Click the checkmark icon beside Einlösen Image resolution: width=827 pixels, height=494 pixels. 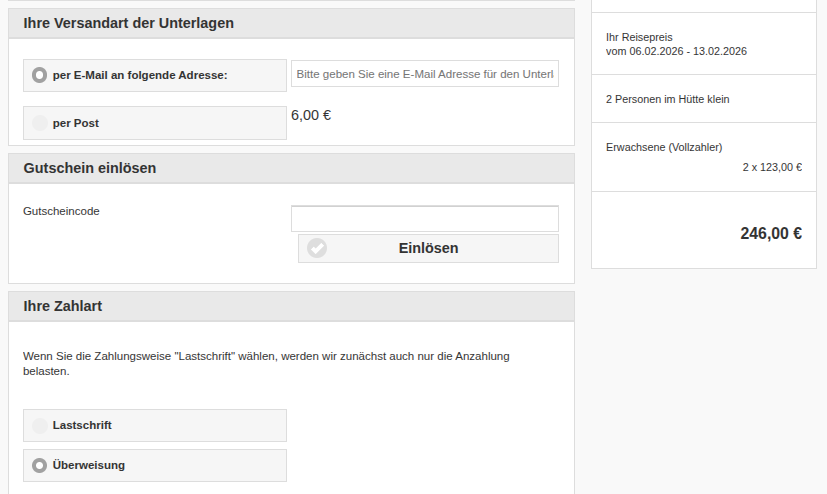[x=317, y=248]
